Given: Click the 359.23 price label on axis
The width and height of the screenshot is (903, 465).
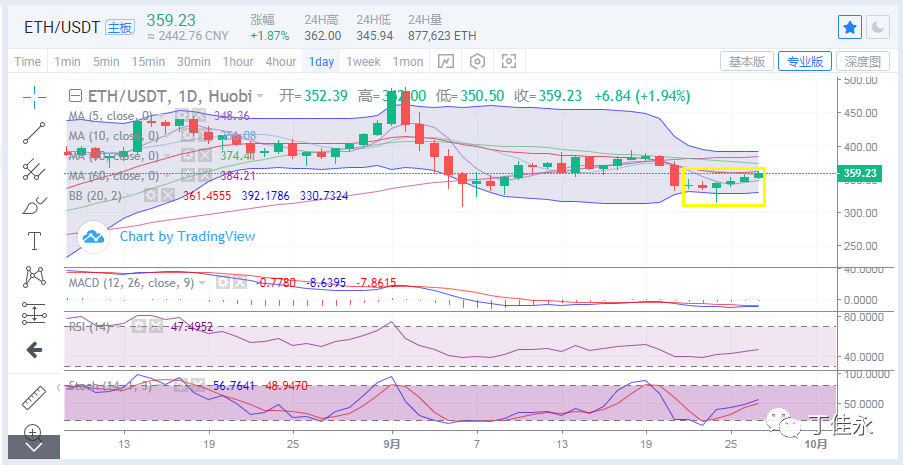Looking at the screenshot, I should coord(859,173).
